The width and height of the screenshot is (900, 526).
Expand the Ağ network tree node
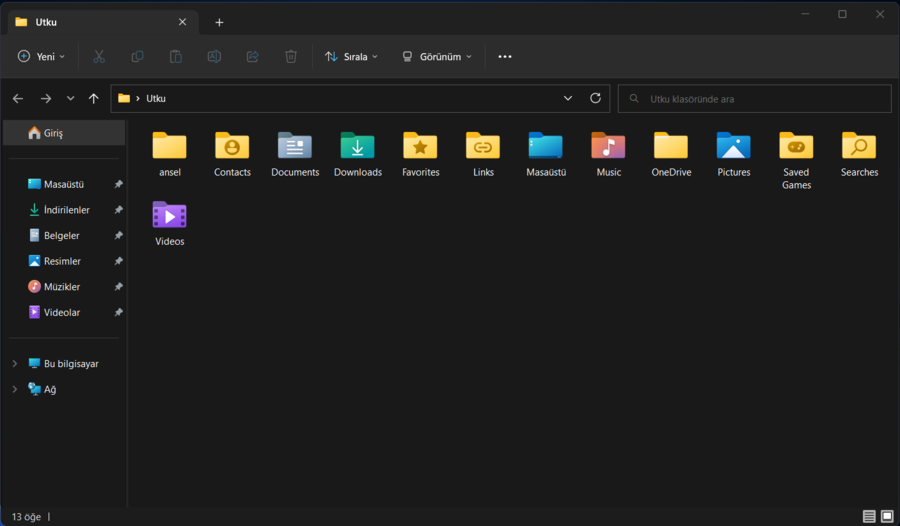15,389
